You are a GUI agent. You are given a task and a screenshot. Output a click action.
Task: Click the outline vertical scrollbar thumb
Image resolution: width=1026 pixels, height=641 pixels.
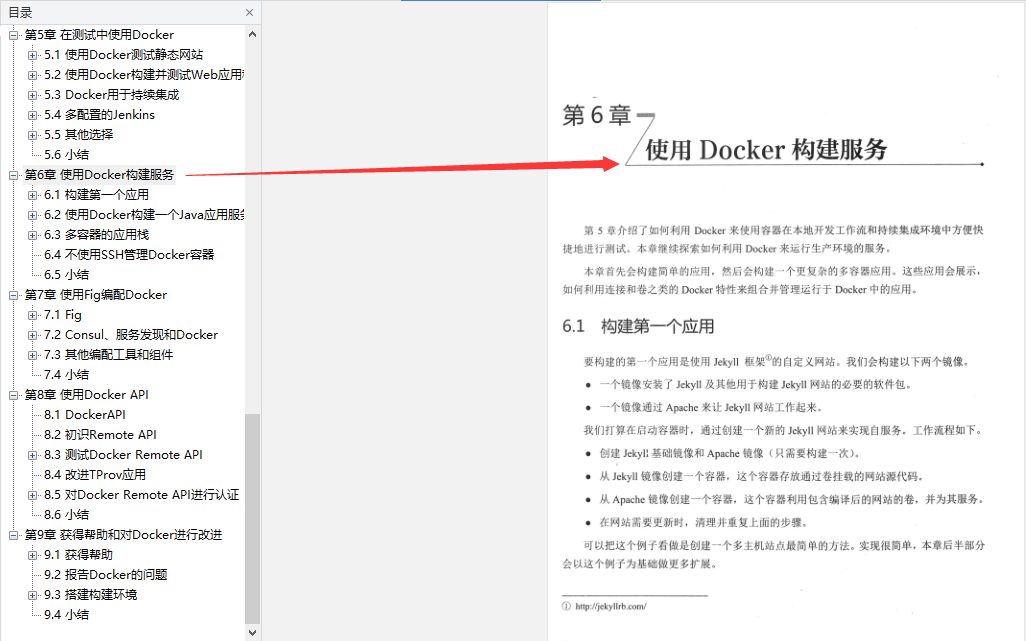click(x=253, y=519)
